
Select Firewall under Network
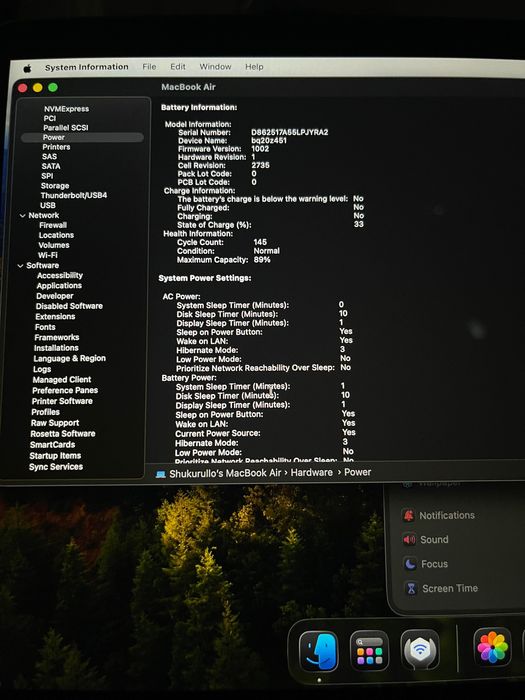[53, 225]
